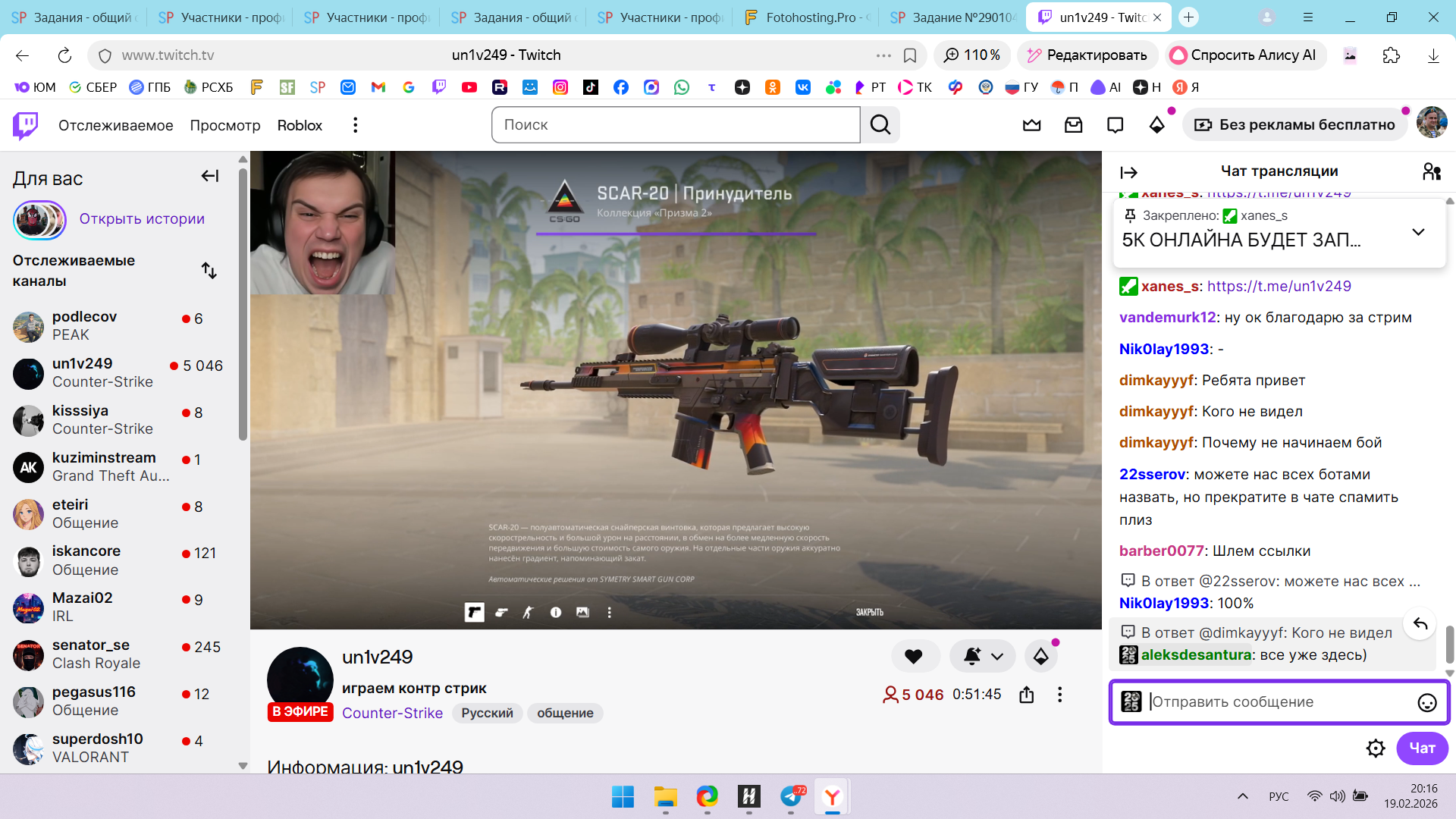Image resolution: width=1456 pixels, height=819 pixels.
Task: Open the emote picker smiley icon
Action: [x=1426, y=703]
